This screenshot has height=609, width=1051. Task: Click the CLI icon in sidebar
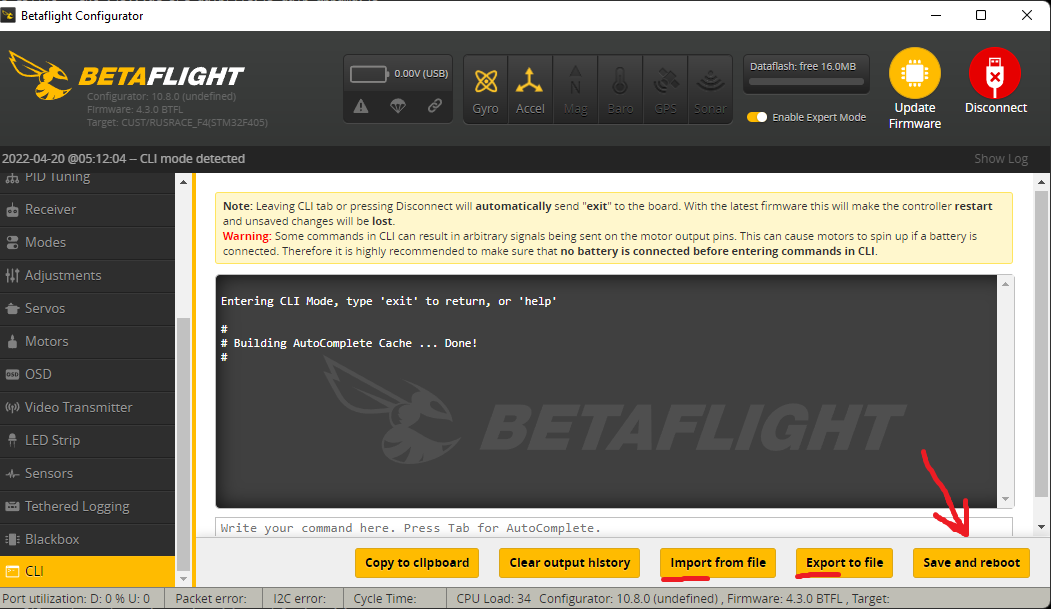click(x=12, y=571)
